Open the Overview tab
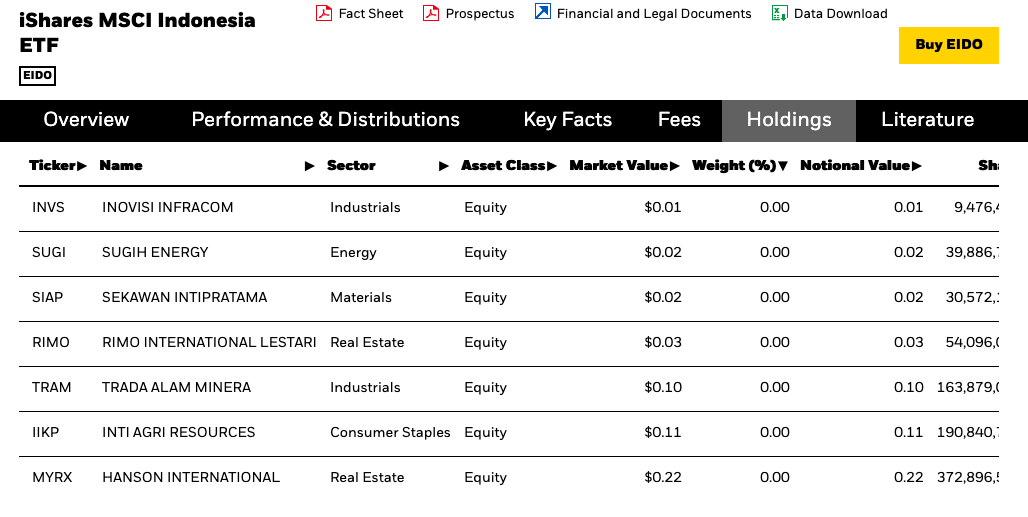 (86, 120)
